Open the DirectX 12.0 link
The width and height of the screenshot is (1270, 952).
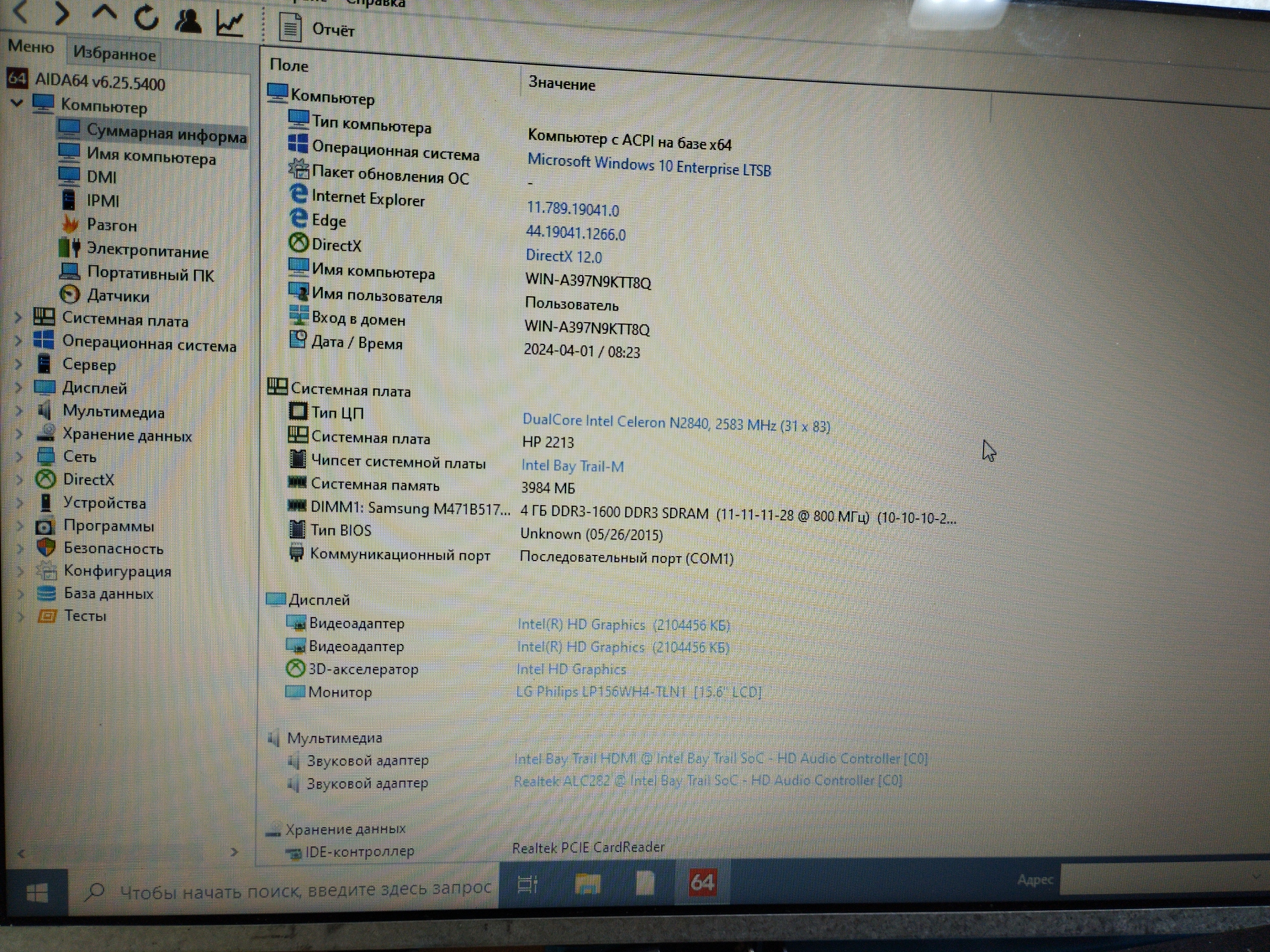click(x=564, y=256)
